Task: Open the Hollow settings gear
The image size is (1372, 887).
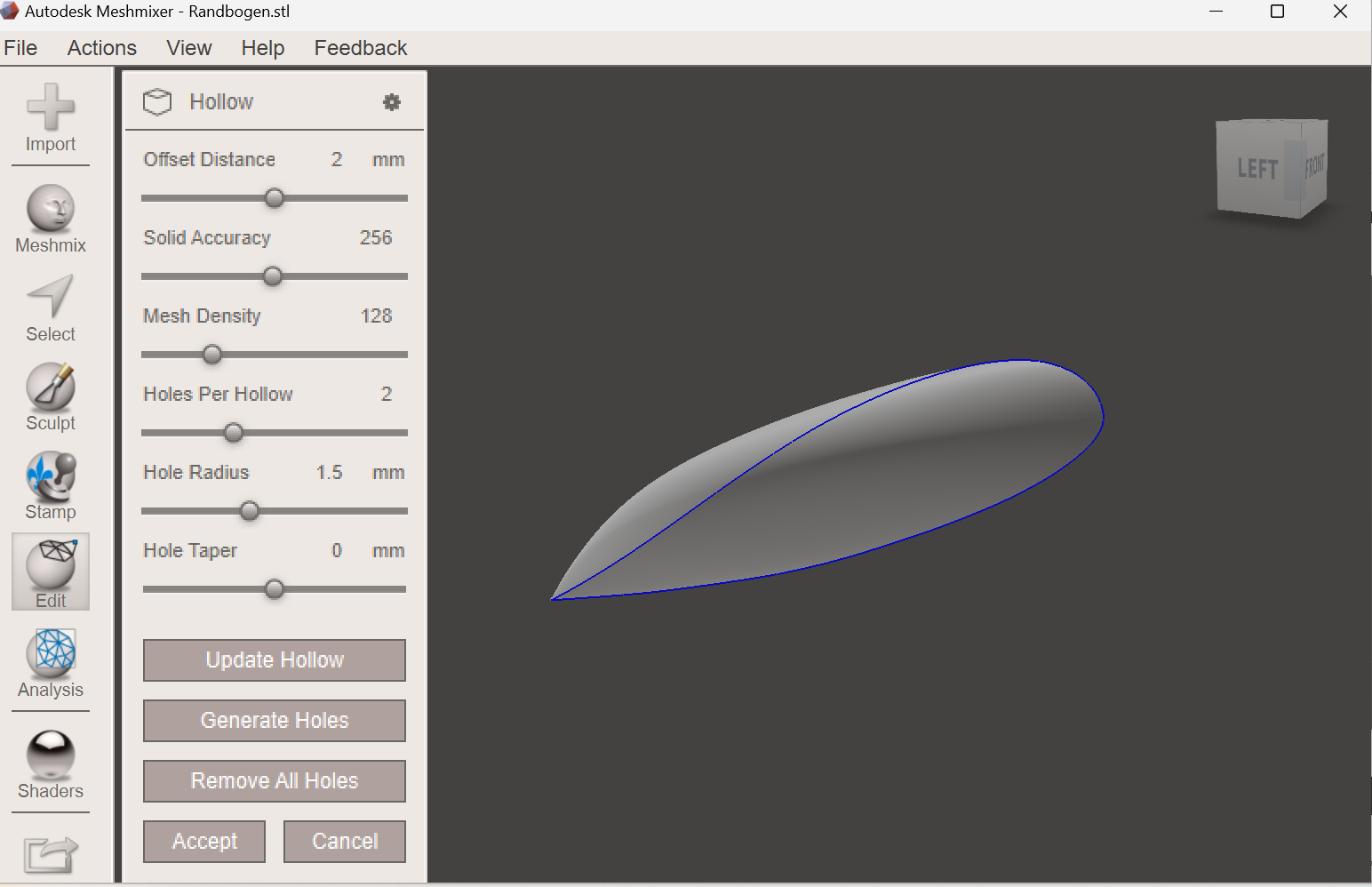Action: pos(391,102)
